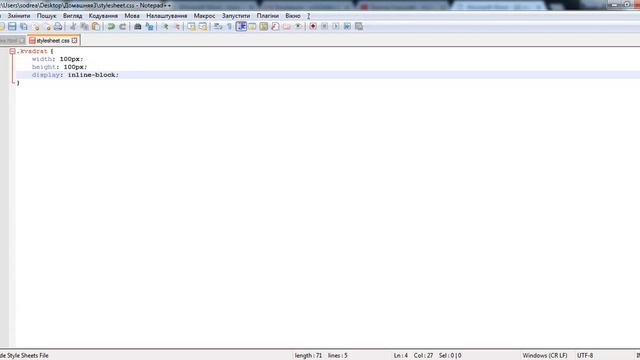Viewport: 640px width, 360px height.
Task: Open the Макрос menu
Action: [x=204, y=16]
